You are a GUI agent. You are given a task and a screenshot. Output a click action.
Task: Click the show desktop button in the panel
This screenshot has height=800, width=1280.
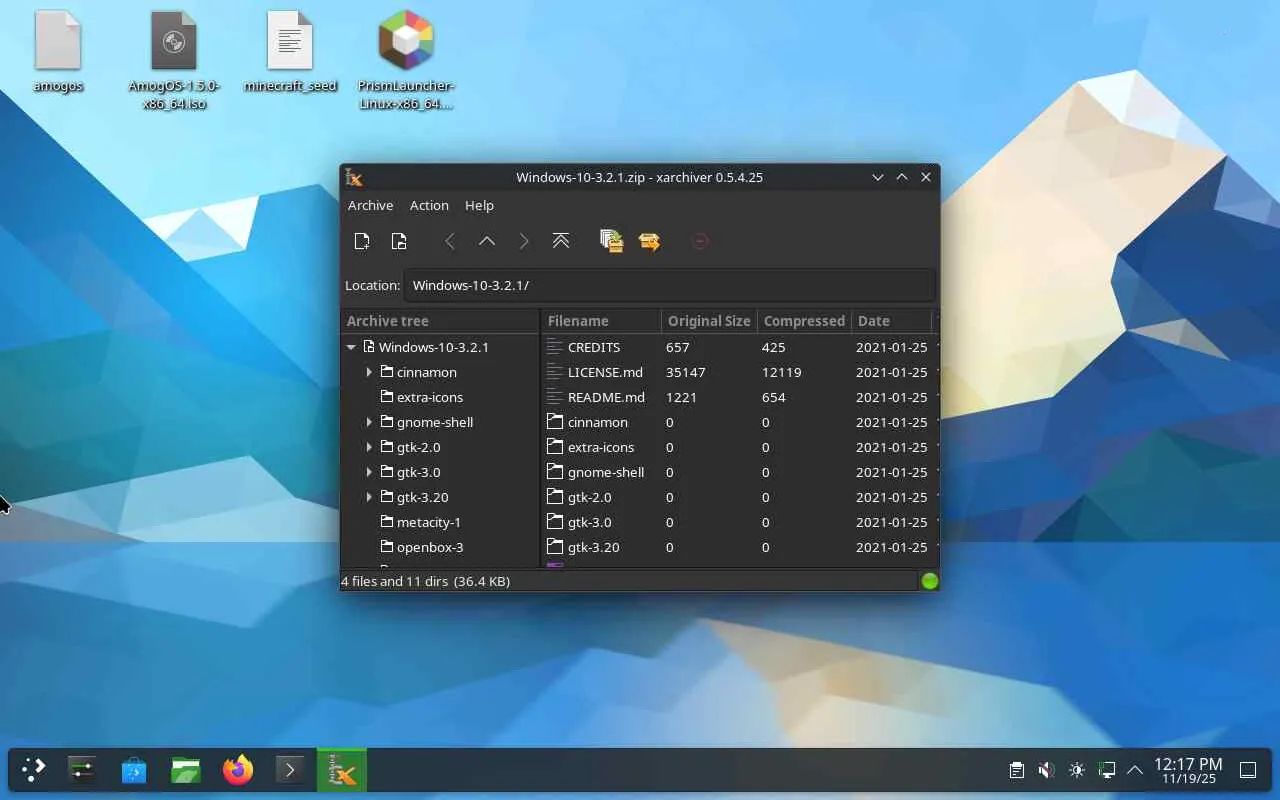[1248, 770]
